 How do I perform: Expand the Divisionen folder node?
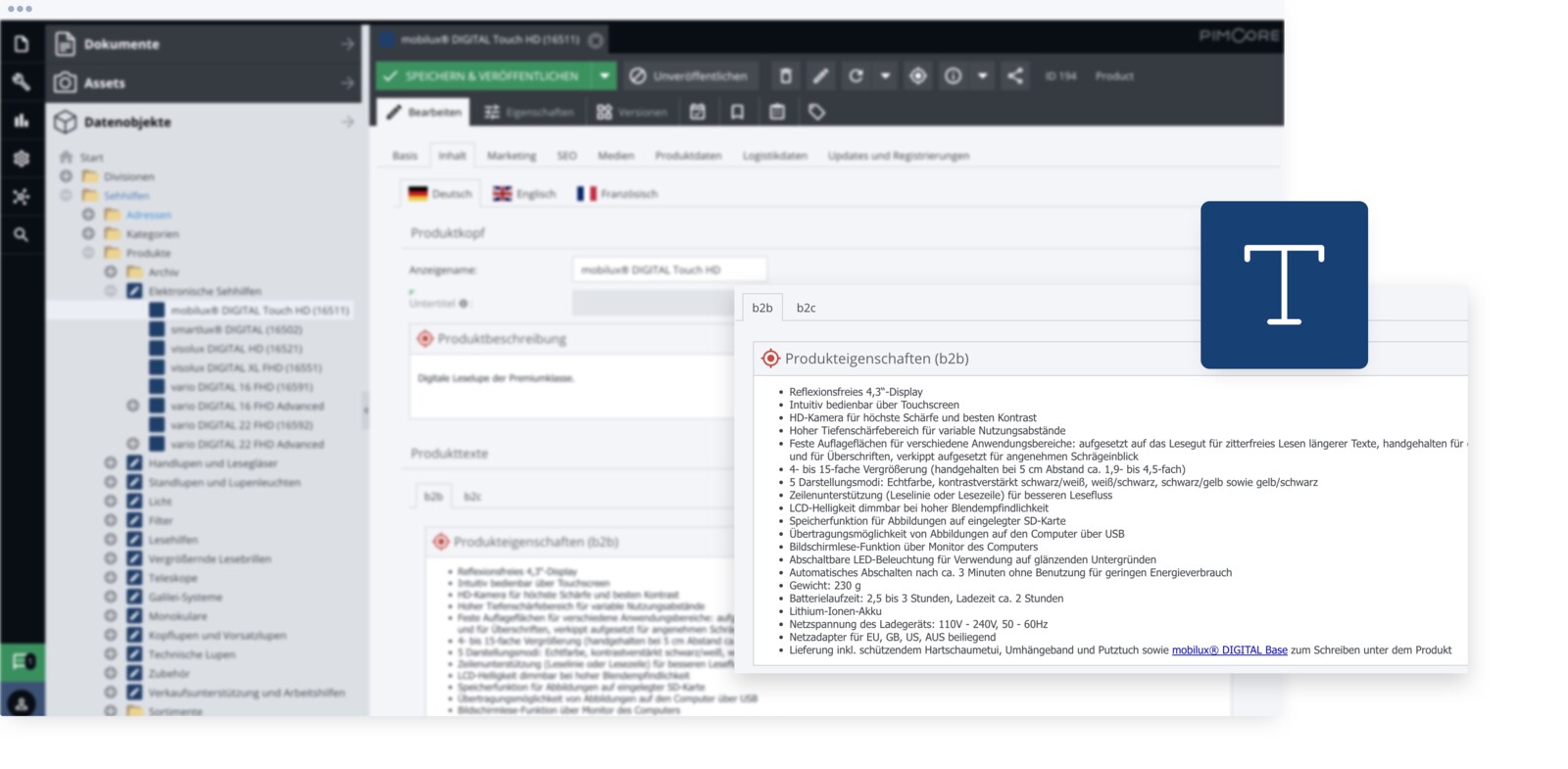coord(66,176)
